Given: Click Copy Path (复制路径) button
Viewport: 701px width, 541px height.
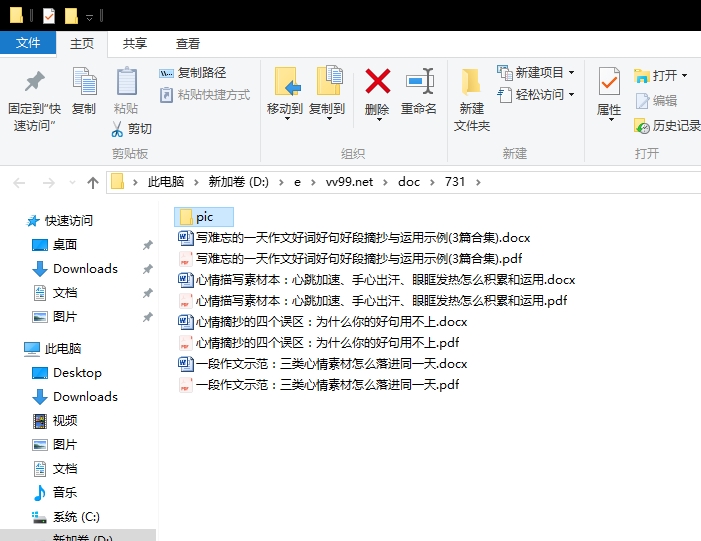Looking at the screenshot, I should pos(193,73).
